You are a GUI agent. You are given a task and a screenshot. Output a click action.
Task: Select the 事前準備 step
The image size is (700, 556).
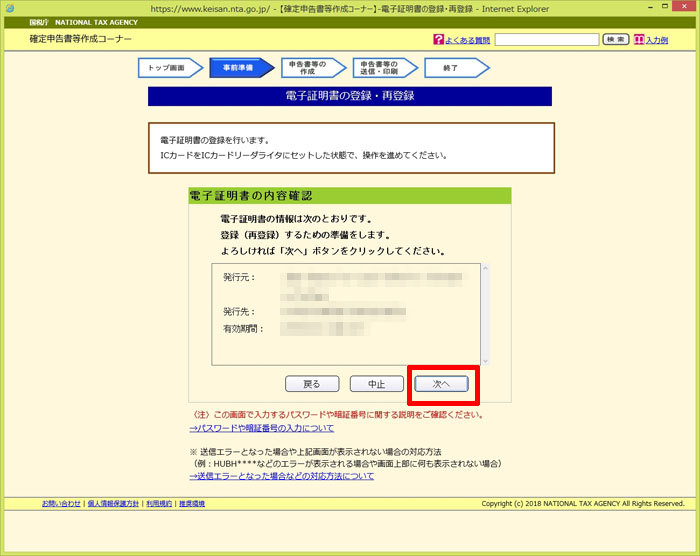click(x=236, y=67)
